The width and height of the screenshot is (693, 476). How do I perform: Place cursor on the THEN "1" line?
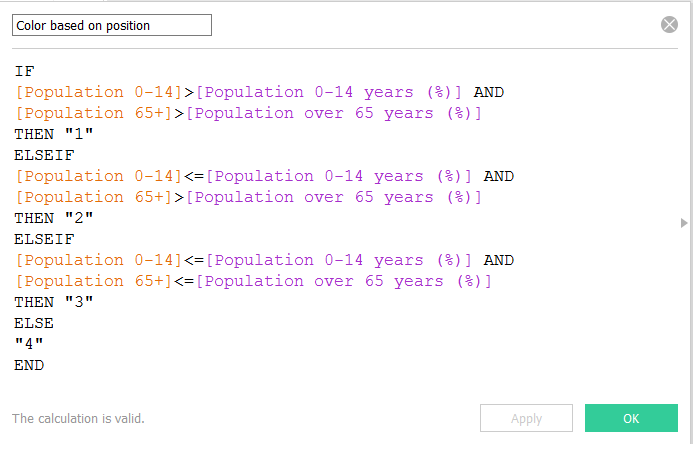[x=53, y=134]
